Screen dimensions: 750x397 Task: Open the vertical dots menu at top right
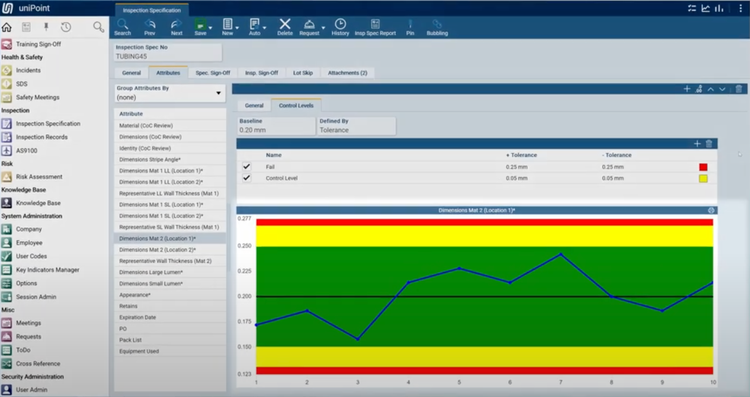click(x=740, y=8)
